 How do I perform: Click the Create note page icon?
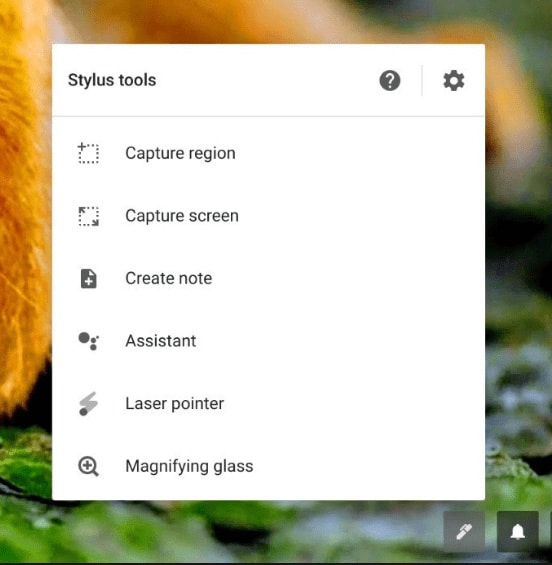tap(88, 279)
